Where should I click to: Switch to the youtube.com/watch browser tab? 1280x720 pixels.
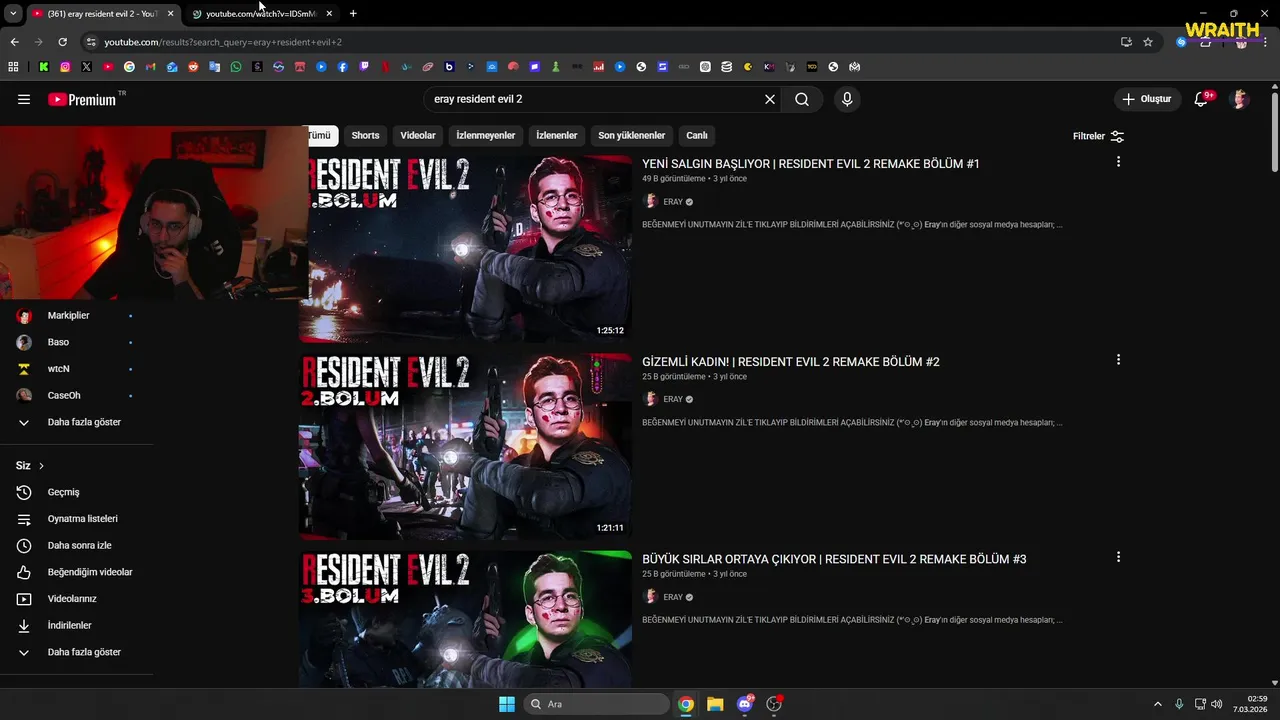261,13
